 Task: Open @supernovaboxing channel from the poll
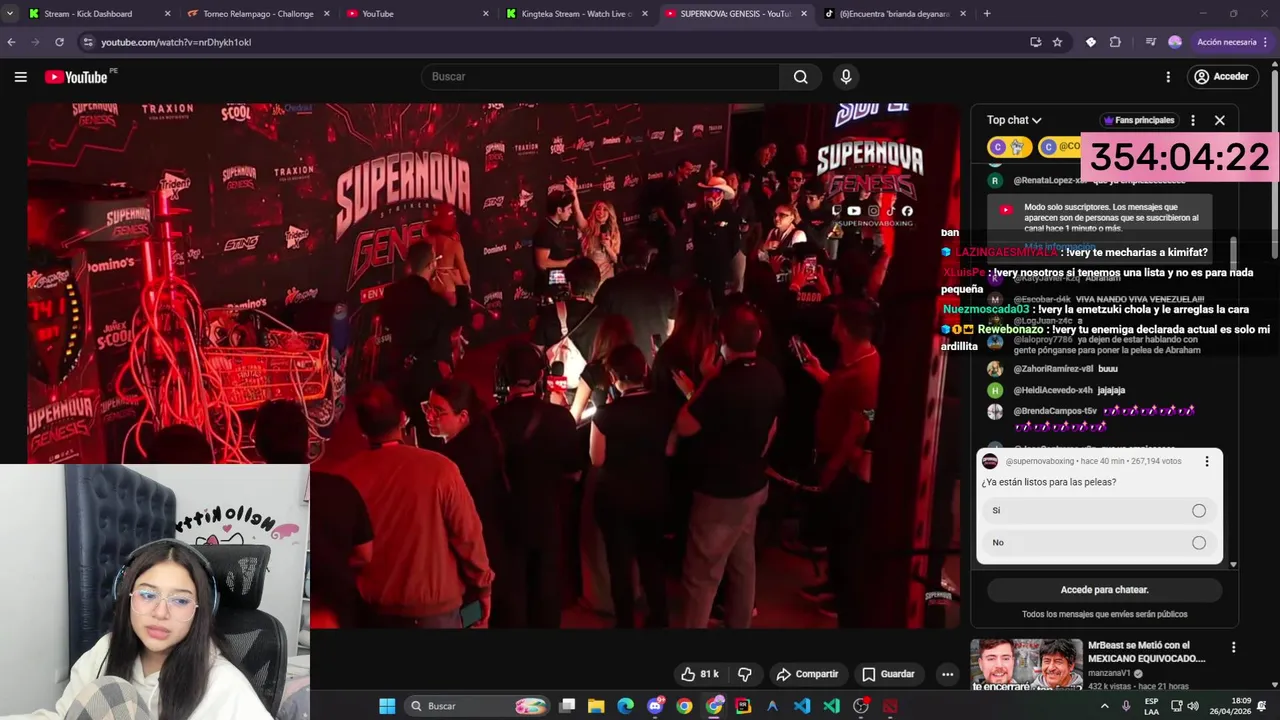point(1039,461)
